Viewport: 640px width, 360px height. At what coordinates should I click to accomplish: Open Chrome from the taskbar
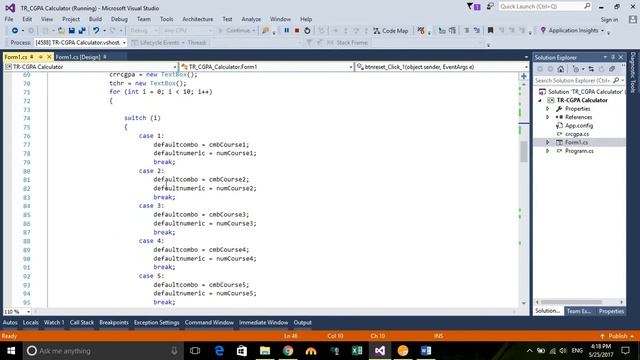pyautogui.click(x=288, y=351)
